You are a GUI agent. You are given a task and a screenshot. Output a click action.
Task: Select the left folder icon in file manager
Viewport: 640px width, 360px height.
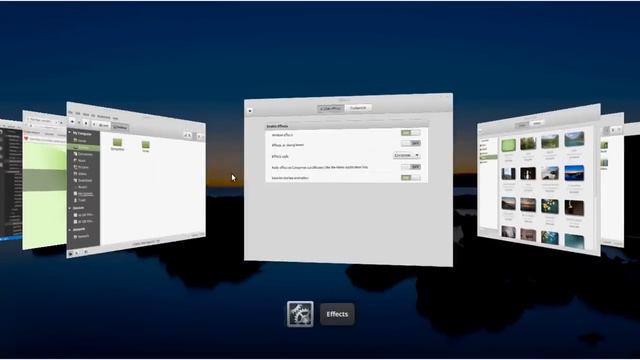tap(117, 142)
